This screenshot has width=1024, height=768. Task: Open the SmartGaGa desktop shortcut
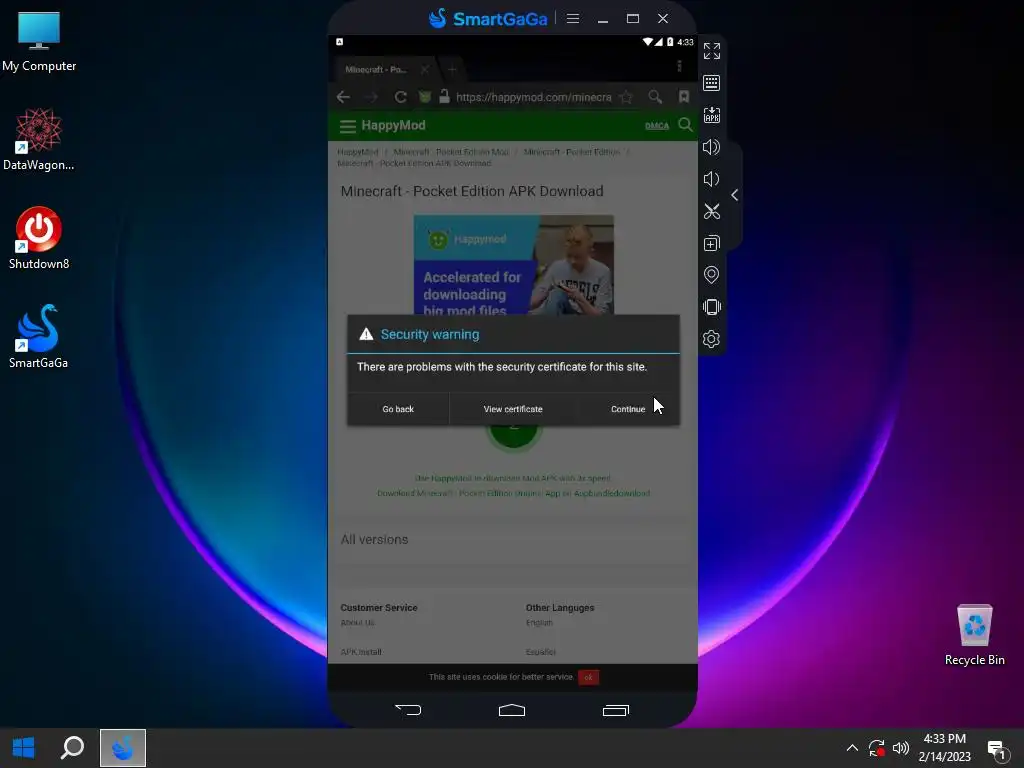[39, 337]
